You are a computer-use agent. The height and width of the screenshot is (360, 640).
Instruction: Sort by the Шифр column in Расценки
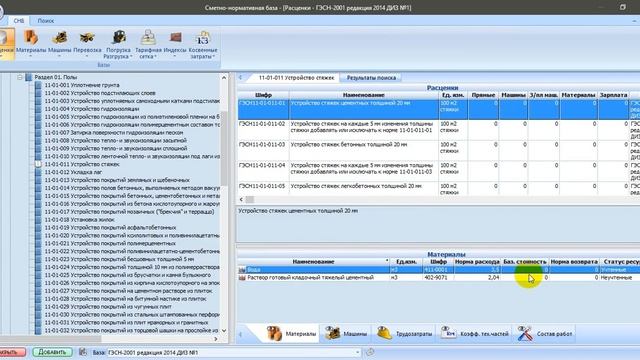[263, 95]
